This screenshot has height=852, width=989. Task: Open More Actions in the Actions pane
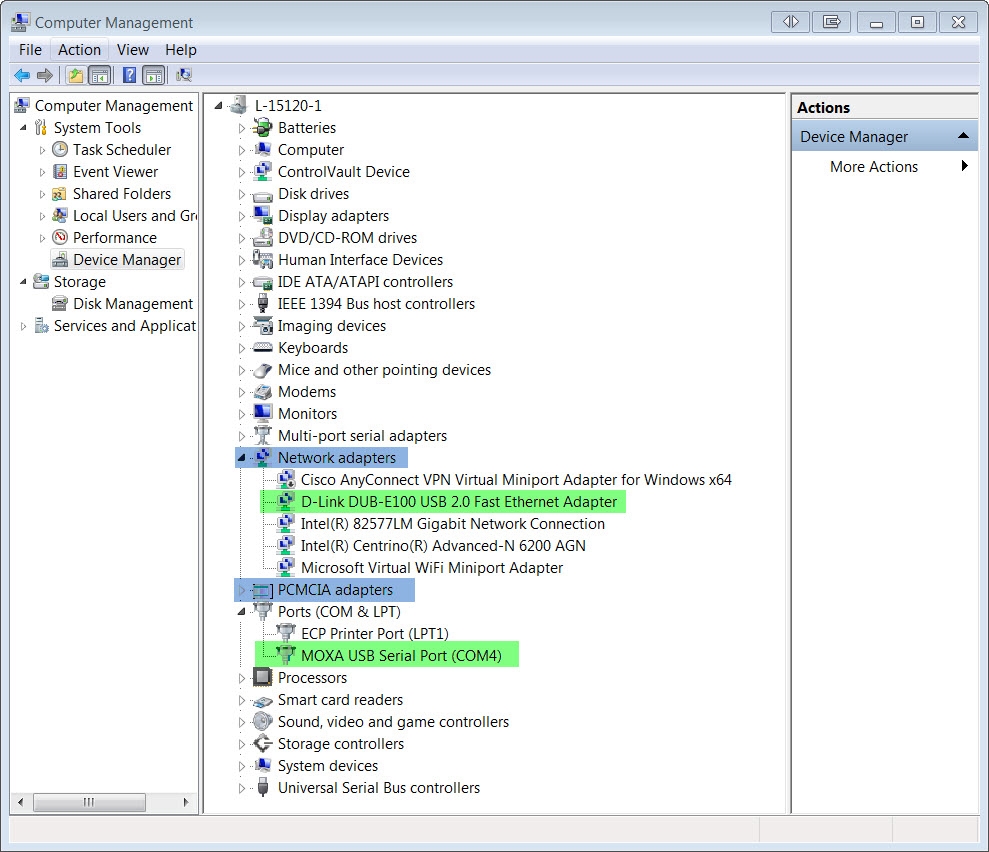[874, 167]
